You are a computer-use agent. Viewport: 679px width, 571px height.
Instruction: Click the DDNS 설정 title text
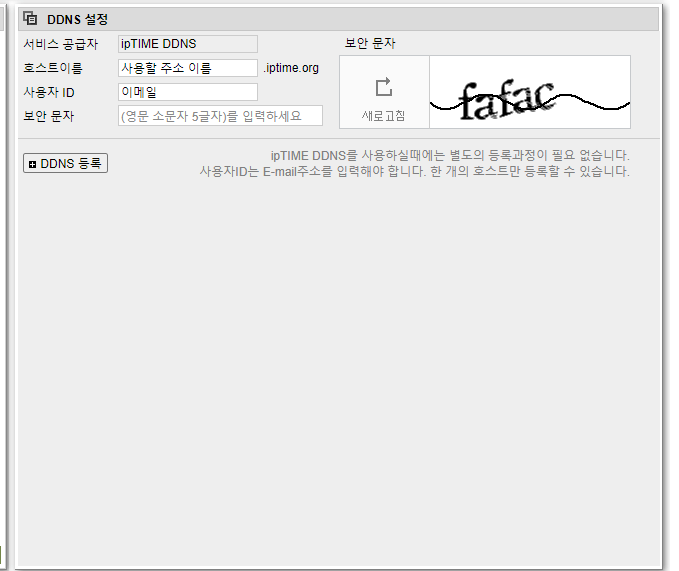tap(78, 19)
